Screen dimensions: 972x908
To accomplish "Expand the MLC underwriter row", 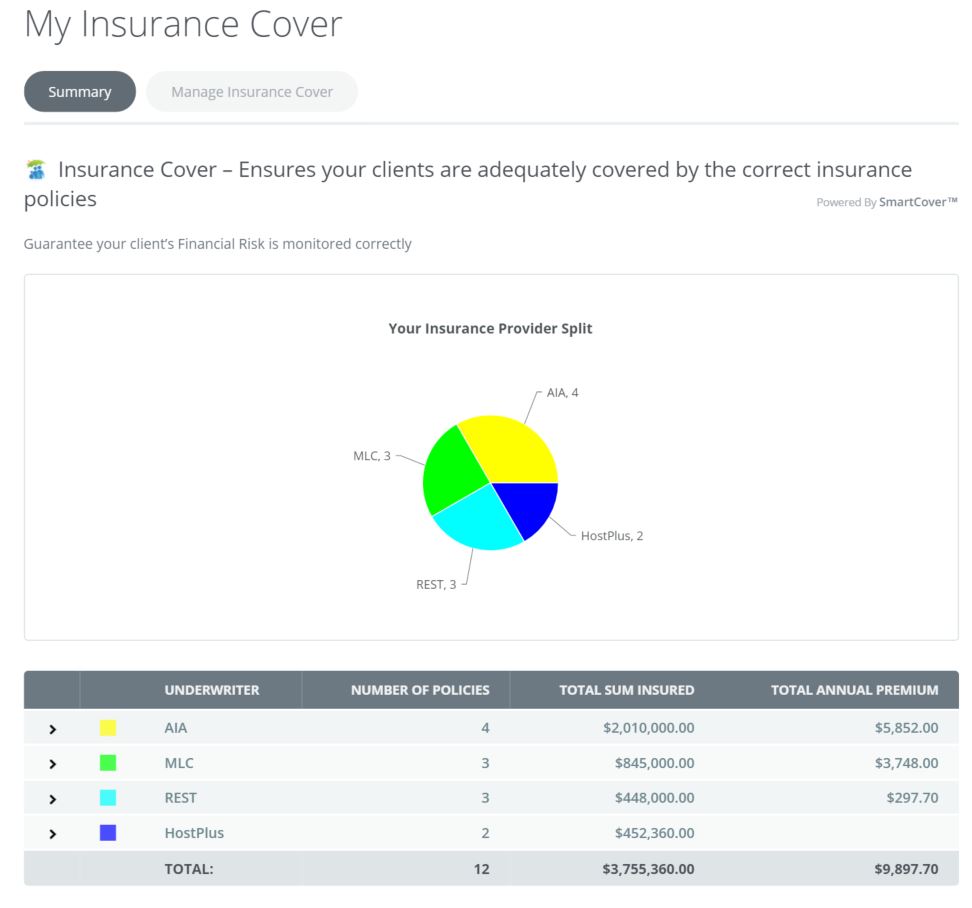I will tap(53, 764).
